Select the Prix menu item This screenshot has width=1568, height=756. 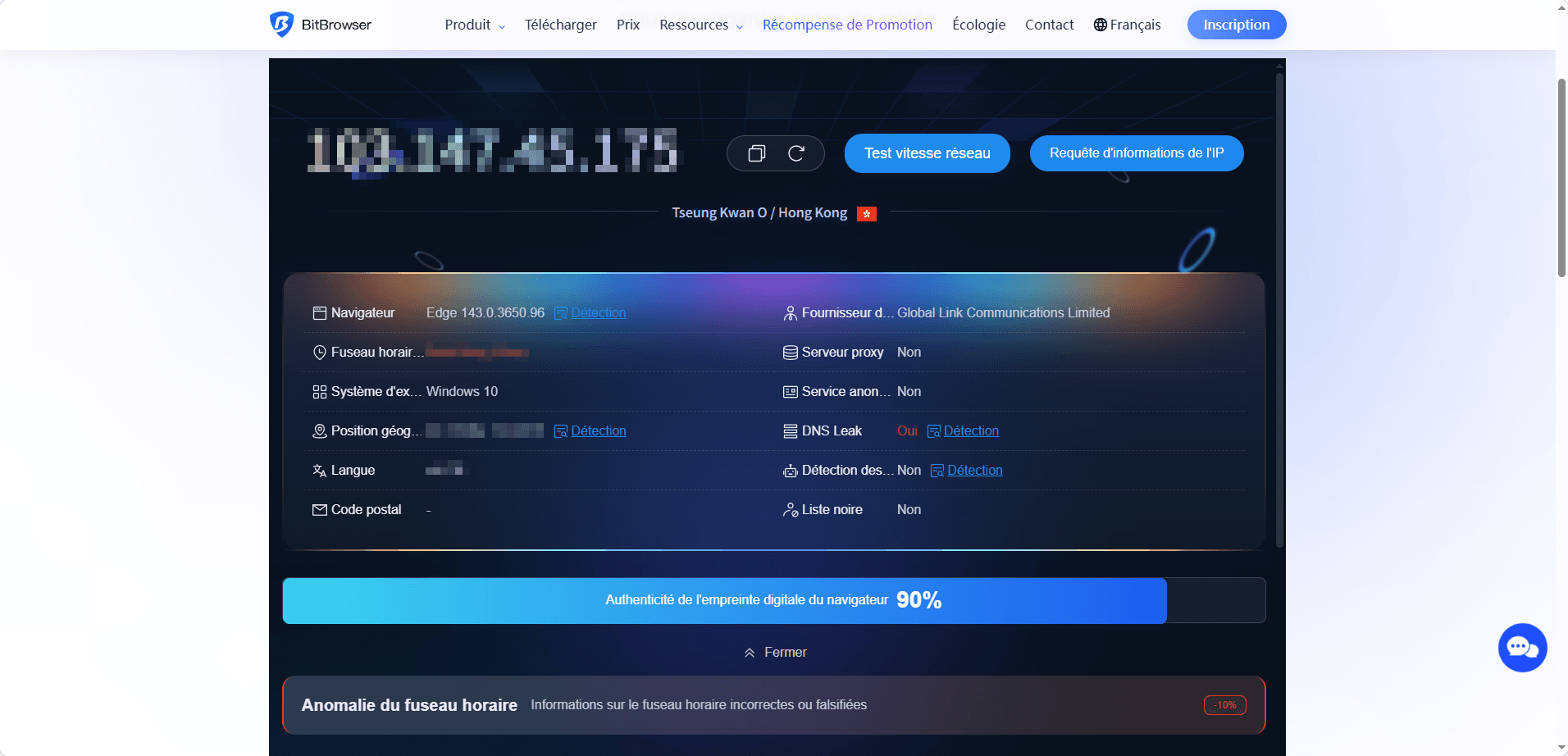pos(627,25)
